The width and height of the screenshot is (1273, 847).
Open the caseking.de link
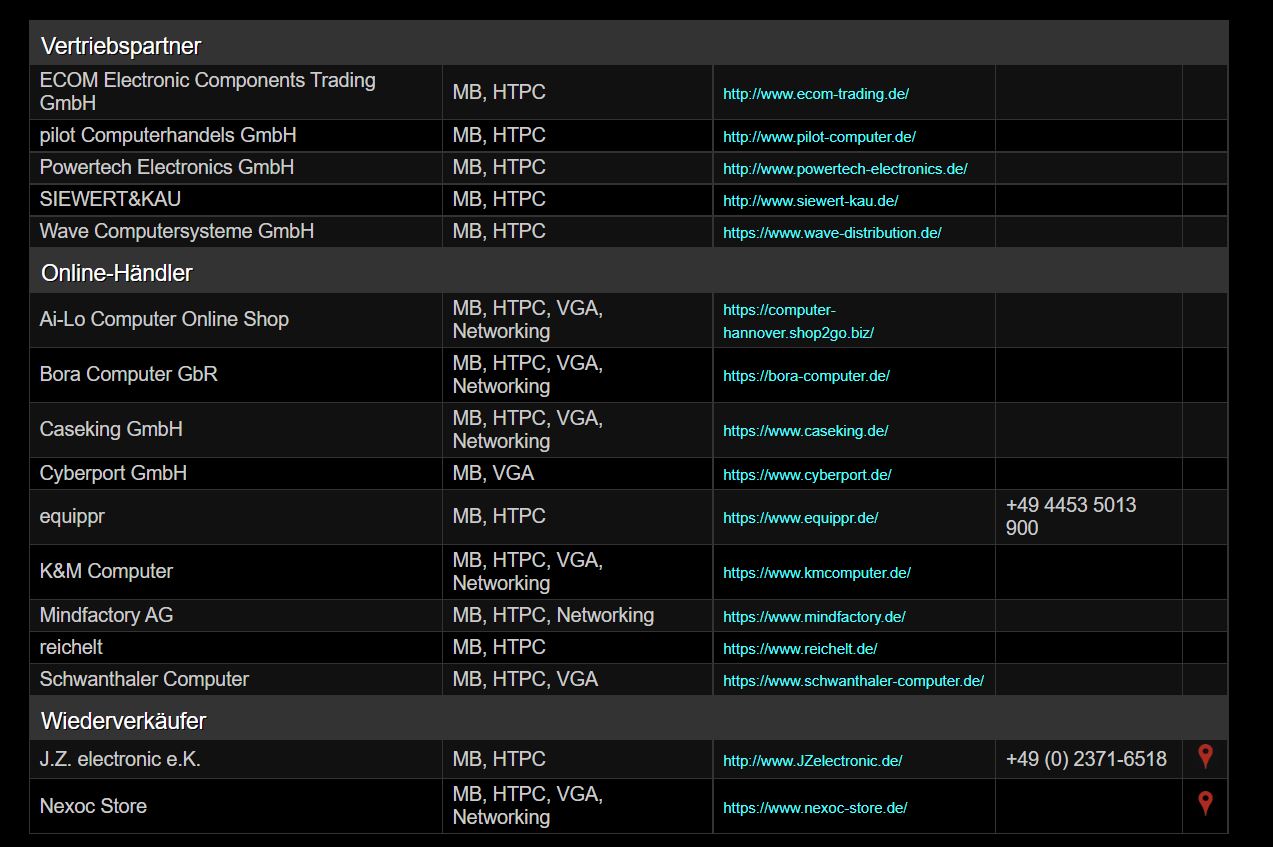coord(805,431)
